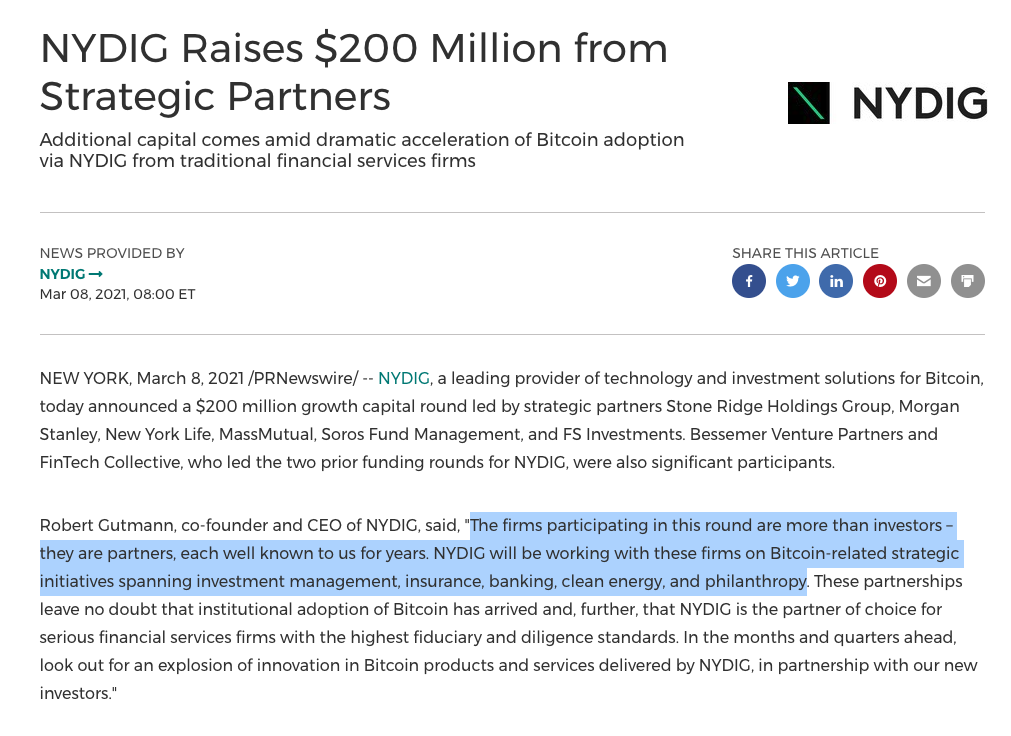
Task: Share article on Facebook icon
Action: [749, 281]
